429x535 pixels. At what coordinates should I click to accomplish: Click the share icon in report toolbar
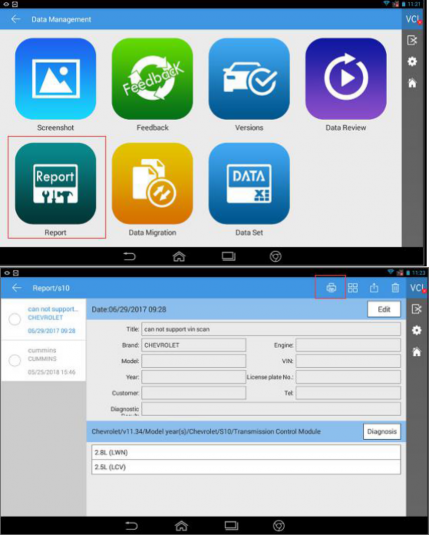point(374,288)
